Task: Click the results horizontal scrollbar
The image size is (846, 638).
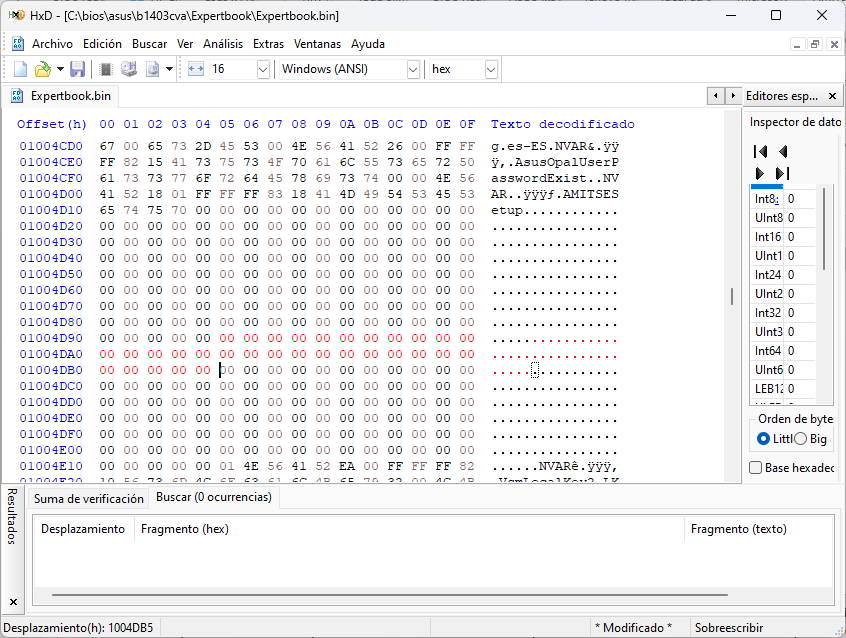Action: coord(390,595)
